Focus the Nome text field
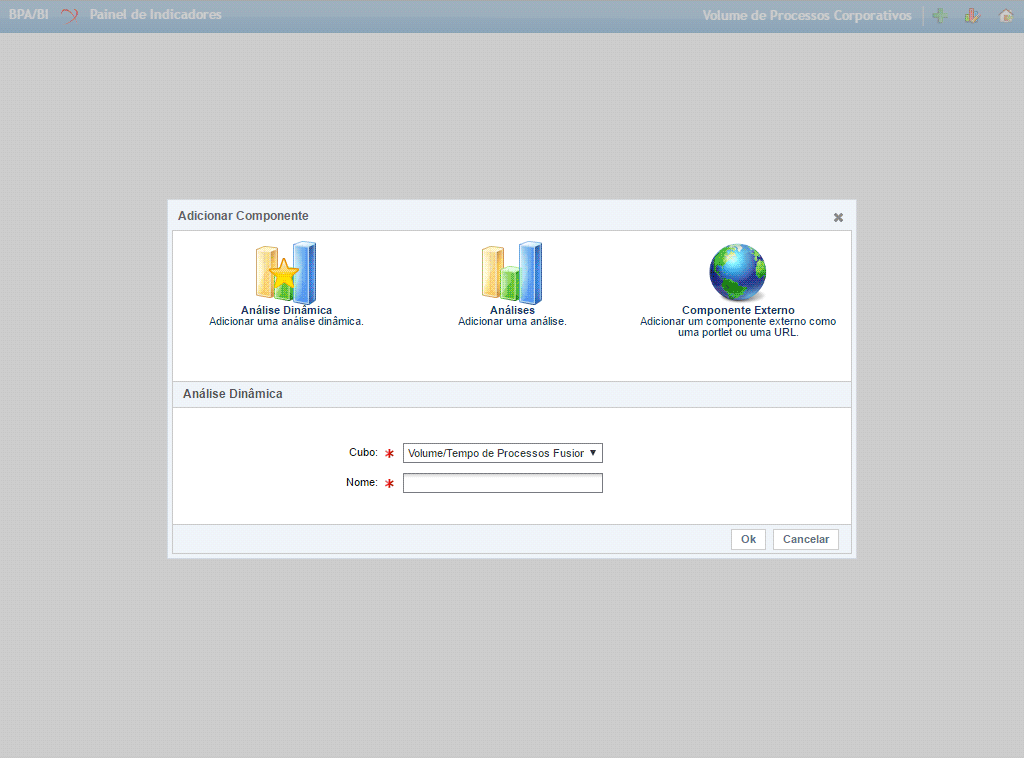 click(502, 483)
